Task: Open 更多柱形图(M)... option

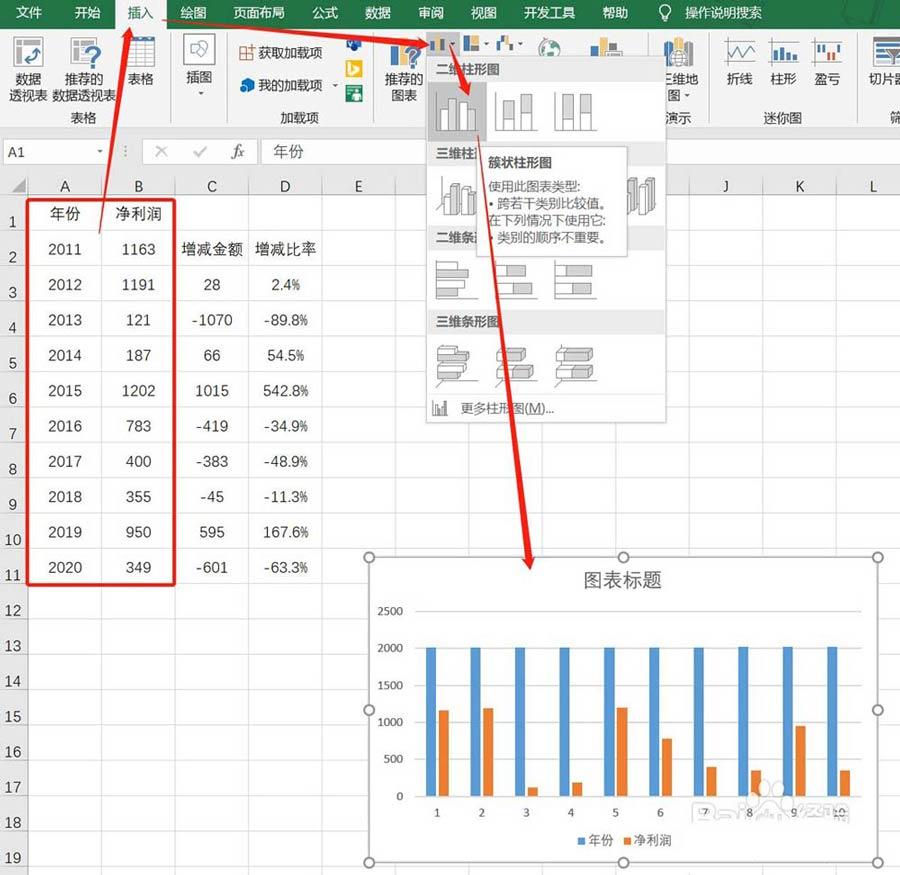Action: (x=506, y=408)
